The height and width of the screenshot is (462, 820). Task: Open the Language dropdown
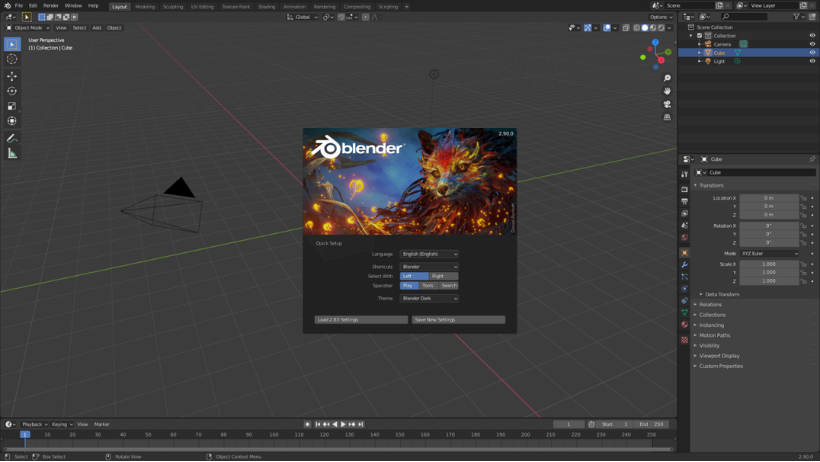(429, 254)
